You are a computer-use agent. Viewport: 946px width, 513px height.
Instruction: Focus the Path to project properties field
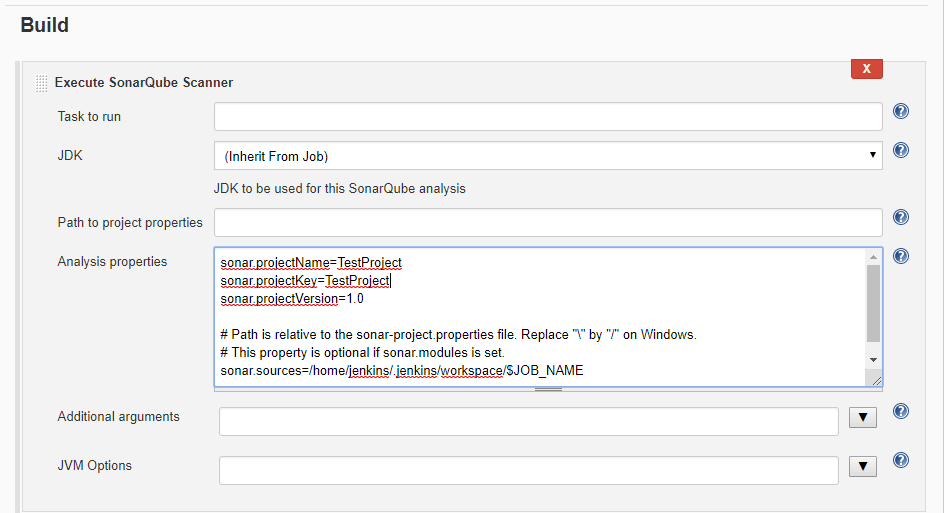pos(548,223)
